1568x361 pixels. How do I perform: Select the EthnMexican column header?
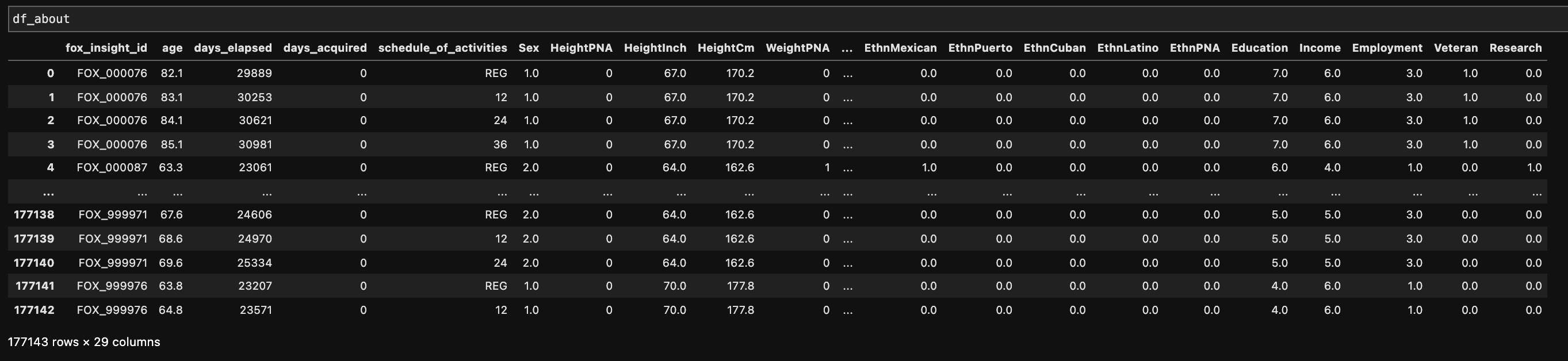point(900,48)
